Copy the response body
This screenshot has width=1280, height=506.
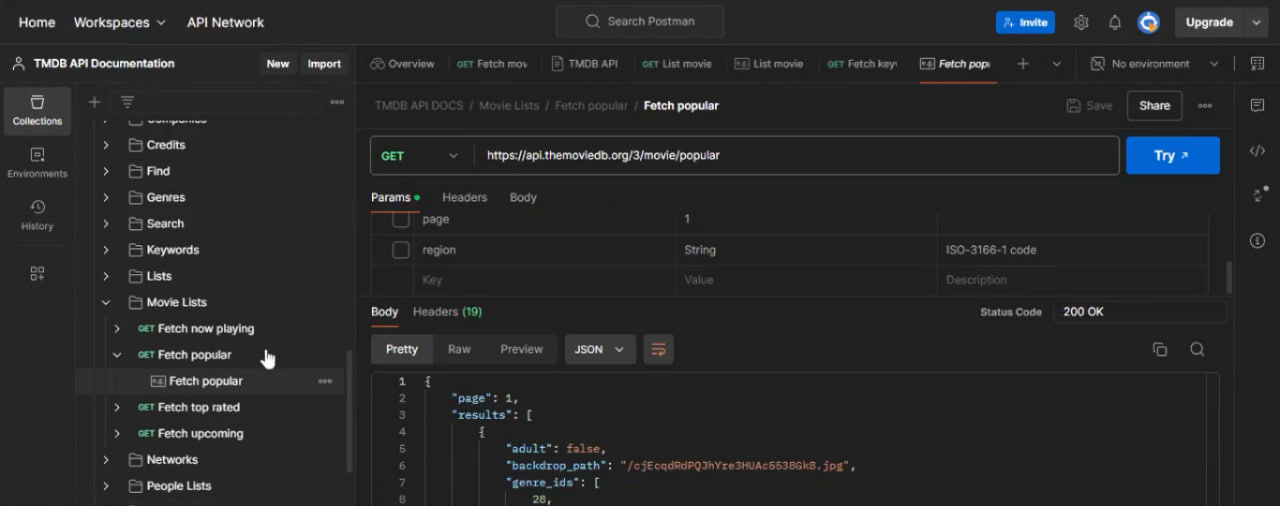(x=1160, y=349)
